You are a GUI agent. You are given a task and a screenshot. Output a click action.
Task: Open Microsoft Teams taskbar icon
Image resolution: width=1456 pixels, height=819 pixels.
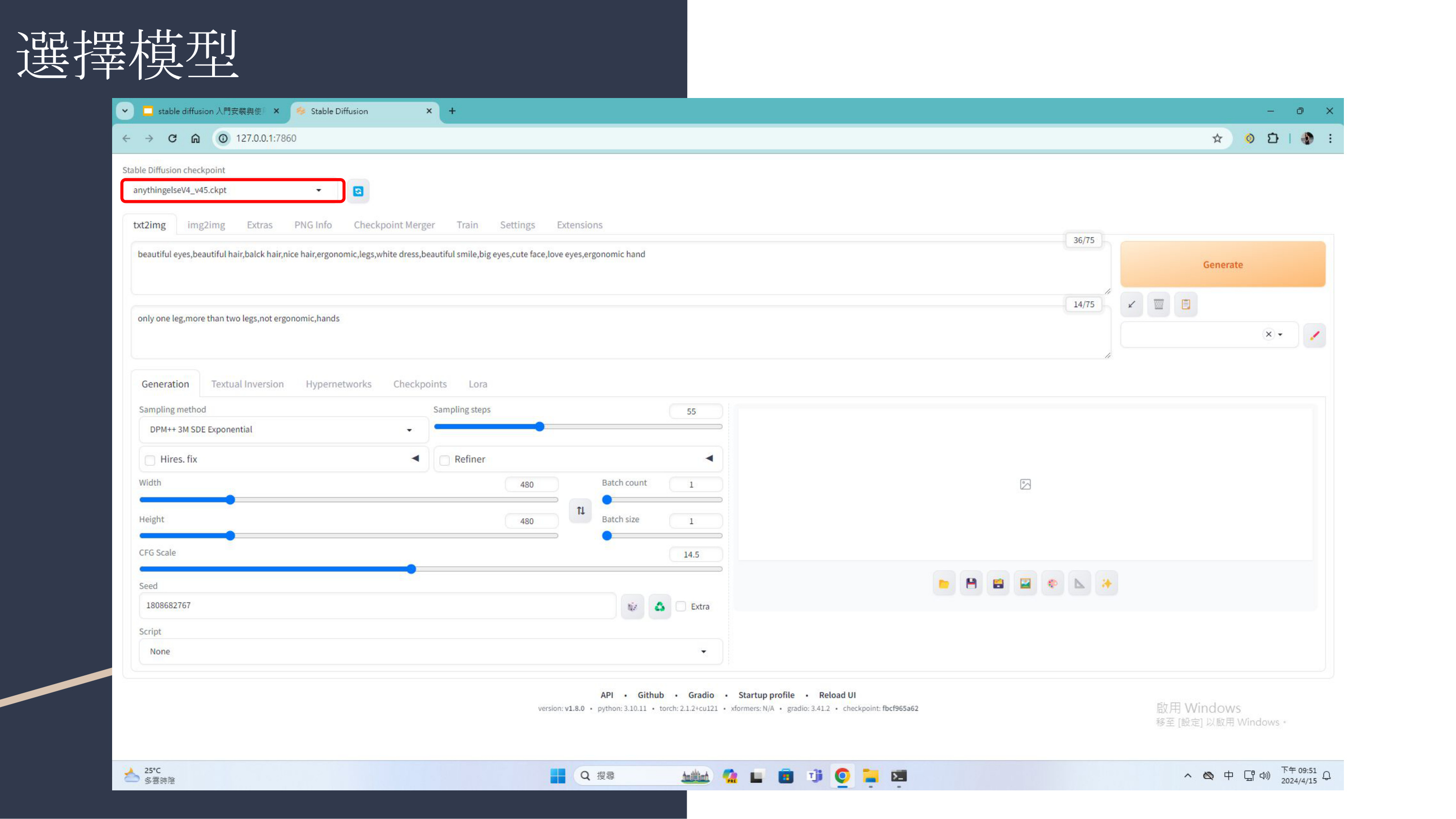(814, 776)
